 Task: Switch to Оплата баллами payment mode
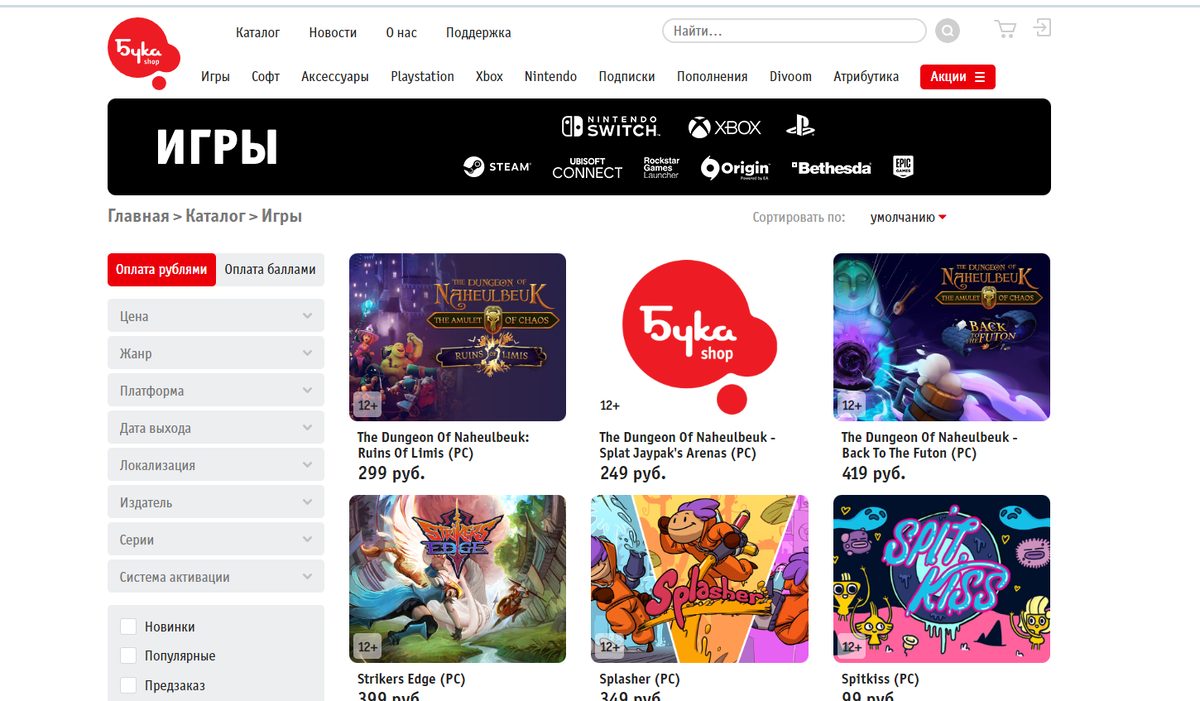pyautogui.click(x=270, y=269)
